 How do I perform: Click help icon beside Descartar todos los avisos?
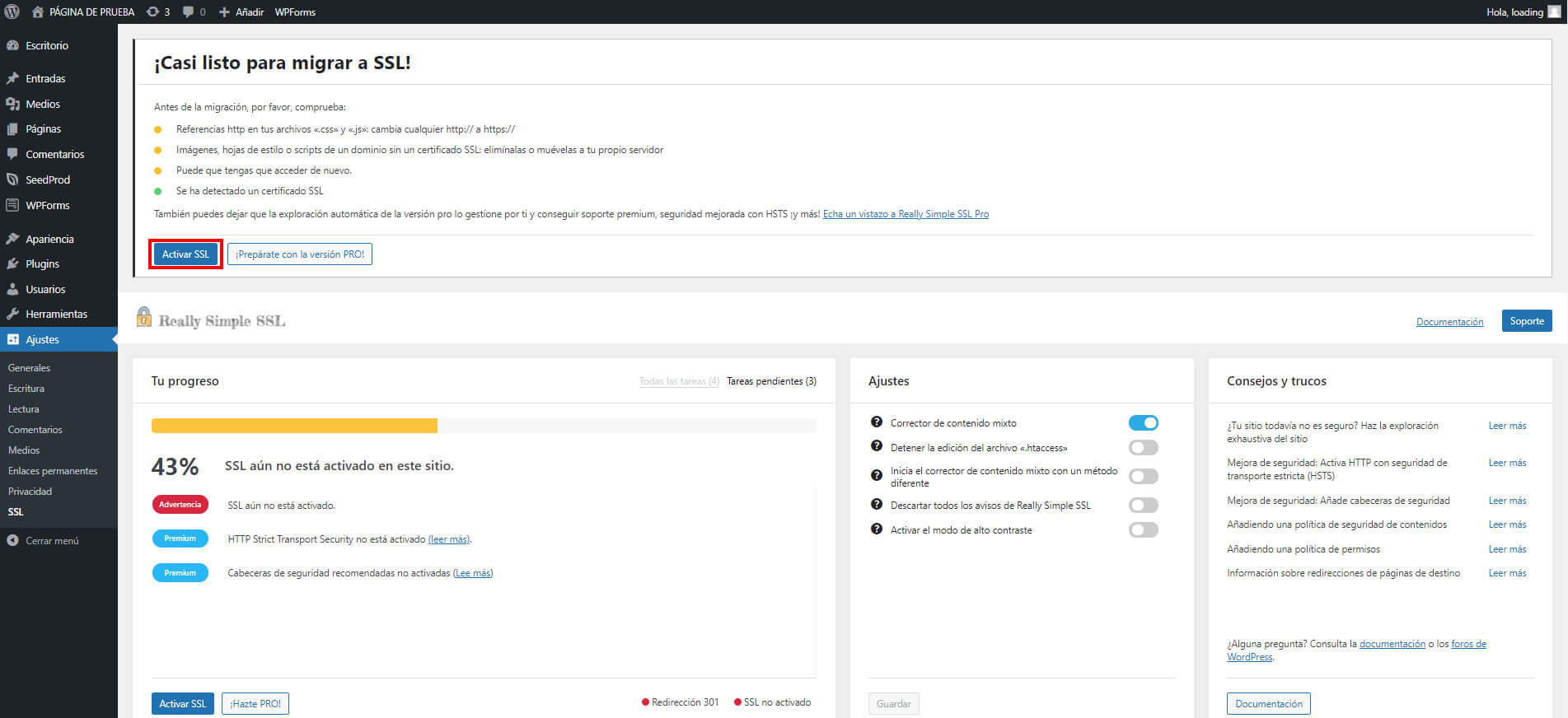pyautogui.click(x=877, y=504)
